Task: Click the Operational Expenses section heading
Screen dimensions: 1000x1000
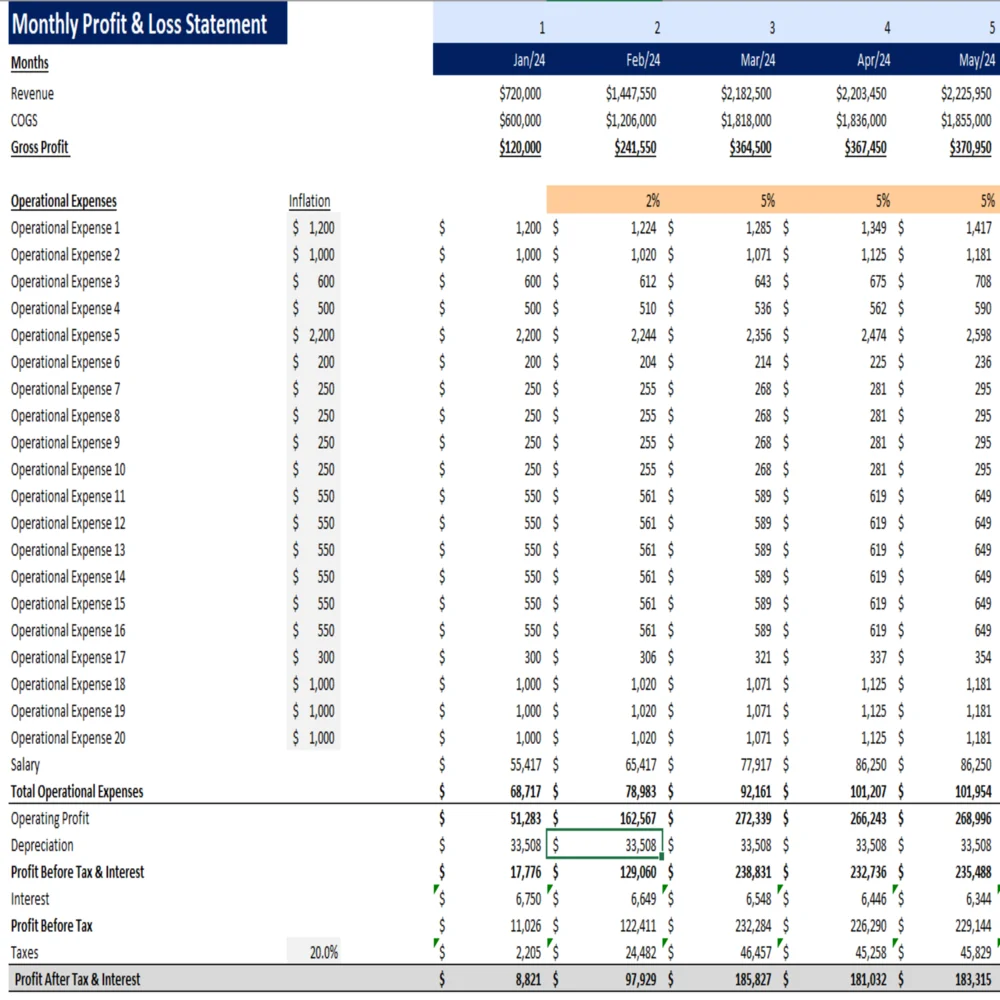Action: [64, 201]
